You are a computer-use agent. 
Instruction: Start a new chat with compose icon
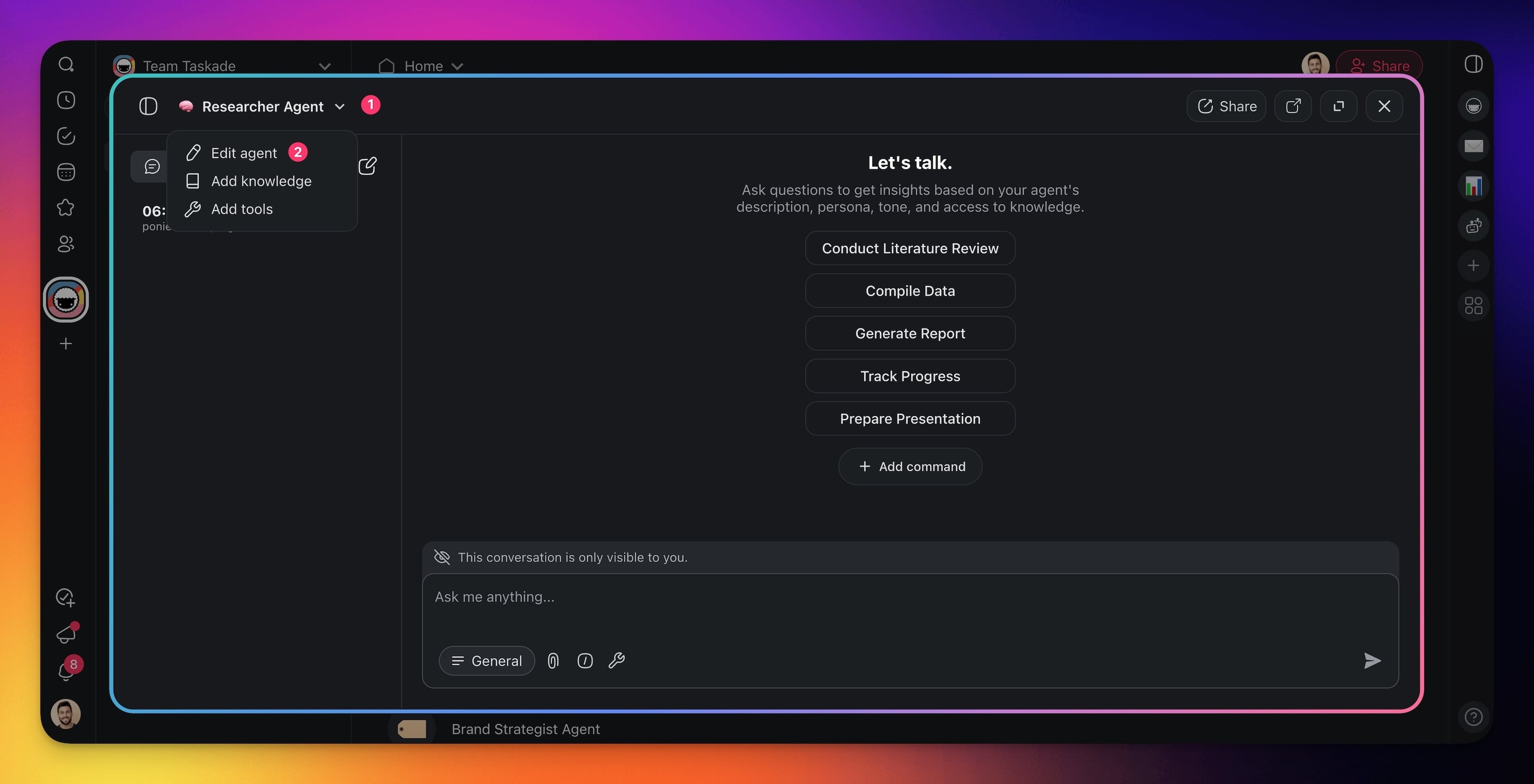pyautogui.click(x=368, y=165)
